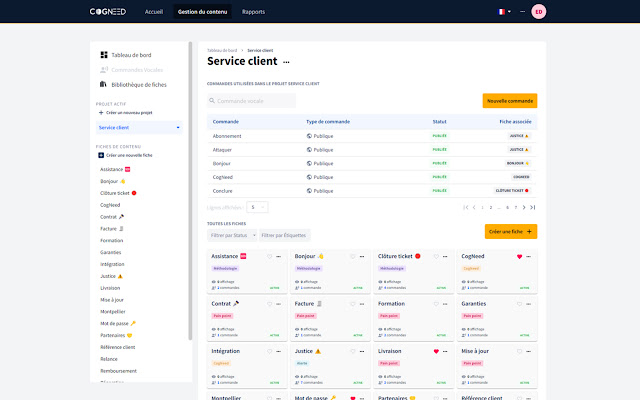Click plus icon for Créer une nouvelle fiche
The height and width of the screenshot is (400, 640).
tap(100, 155)
